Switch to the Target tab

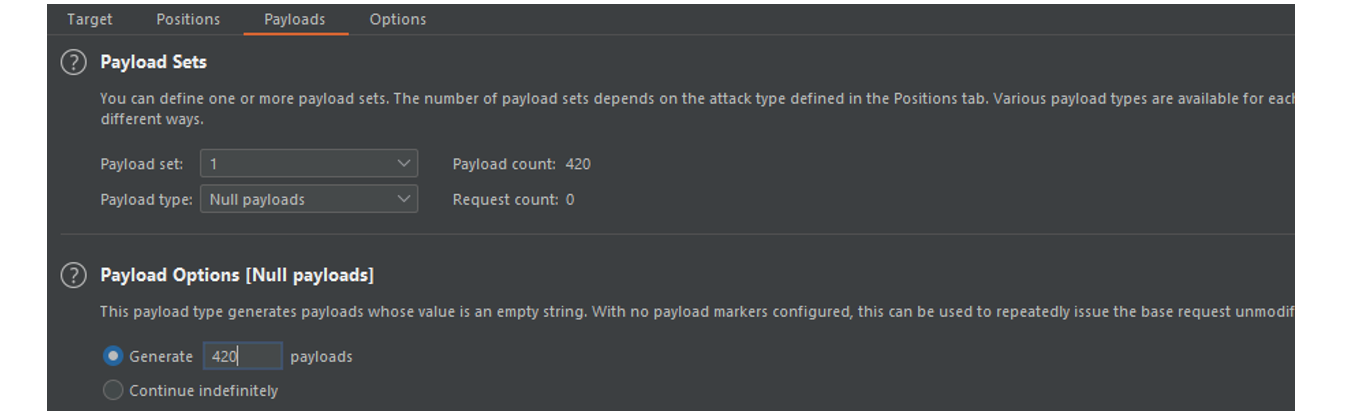click(x=90, y=19)
